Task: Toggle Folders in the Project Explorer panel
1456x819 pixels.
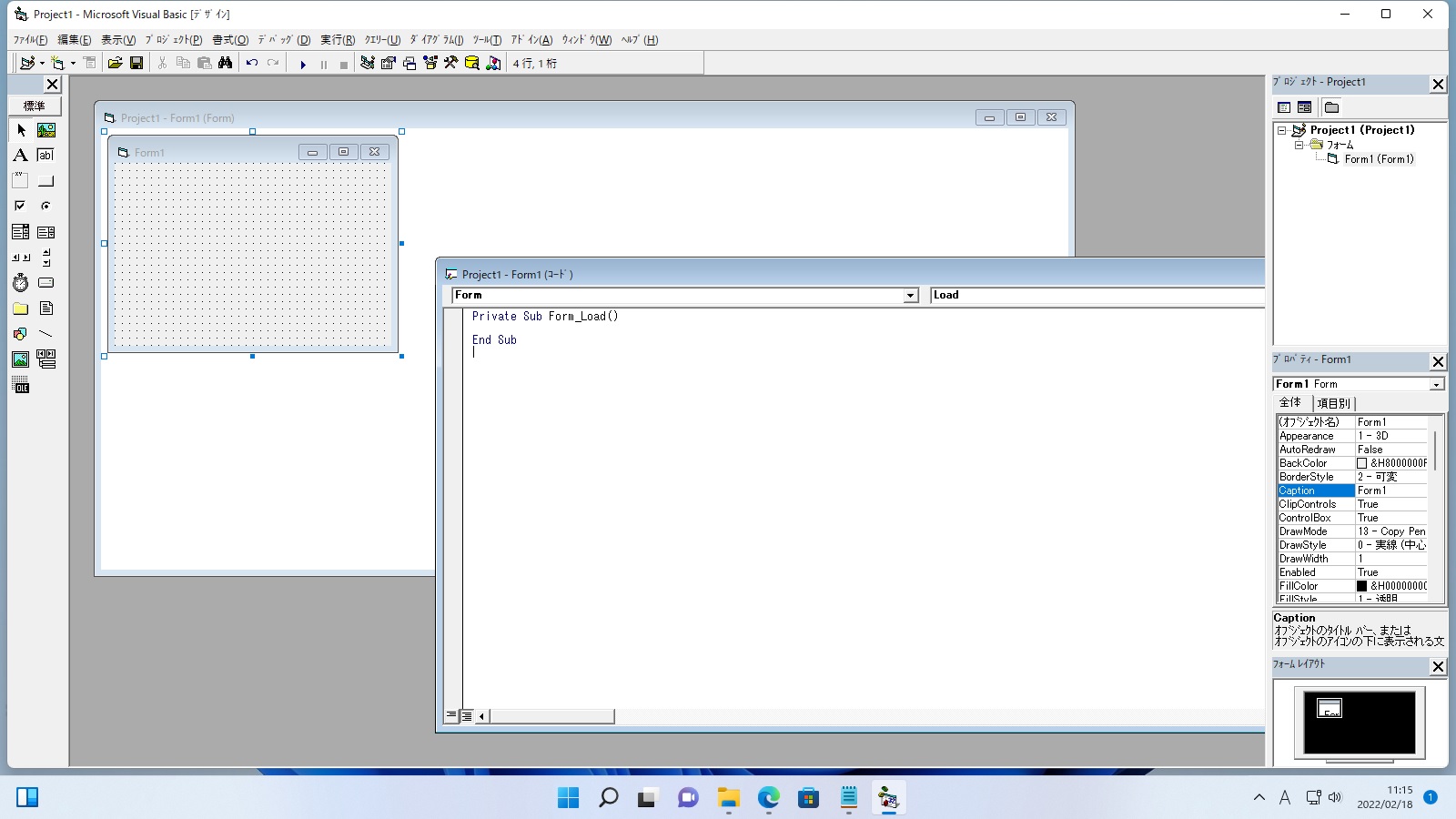Action: pos(1331,107)
